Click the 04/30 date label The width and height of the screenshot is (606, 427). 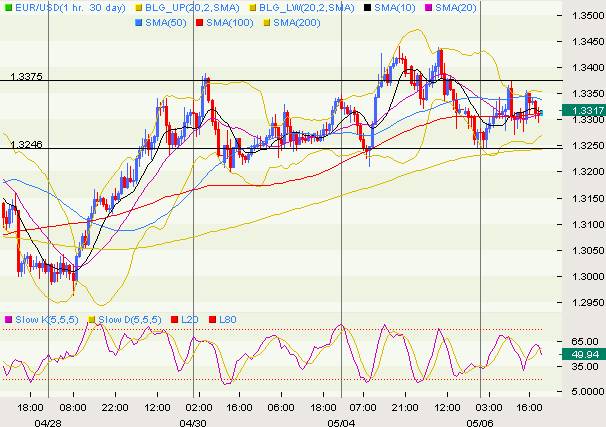(x=193, y=423)
